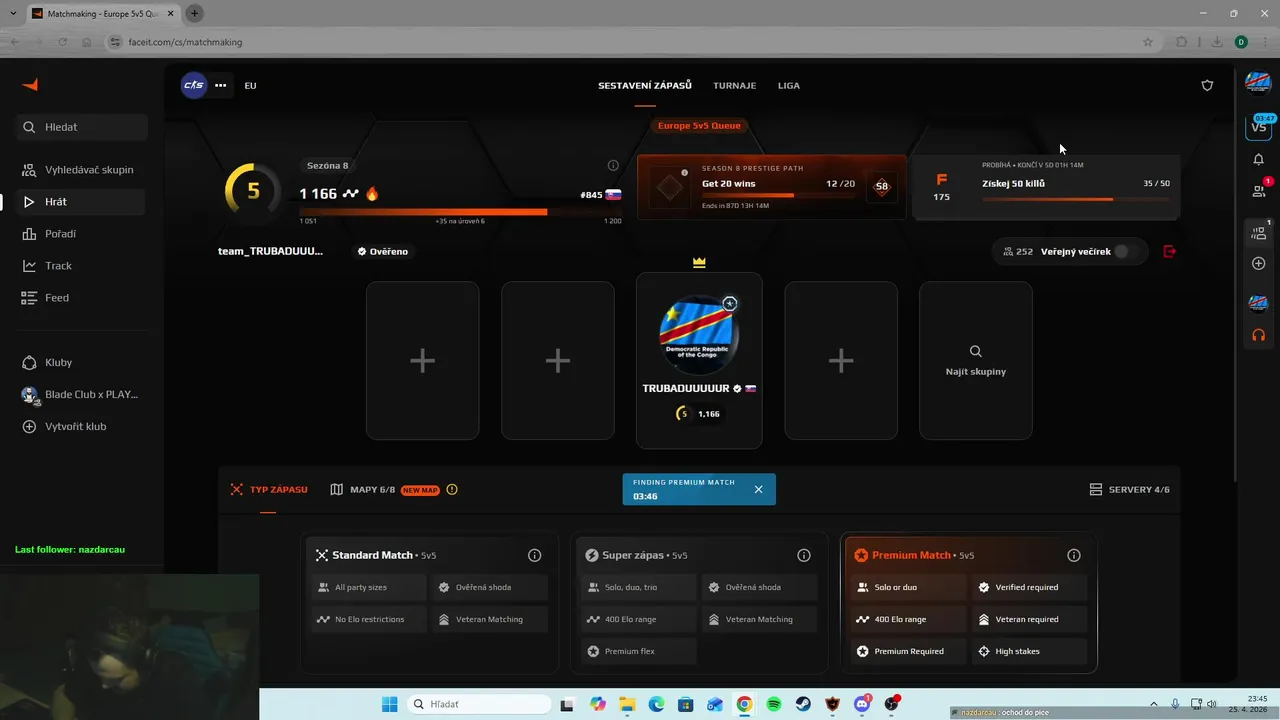The height and width of the screenshot is (720, 1280).
Task: Switch to Sestavení zápasů tab
Action: click(645, 85)
